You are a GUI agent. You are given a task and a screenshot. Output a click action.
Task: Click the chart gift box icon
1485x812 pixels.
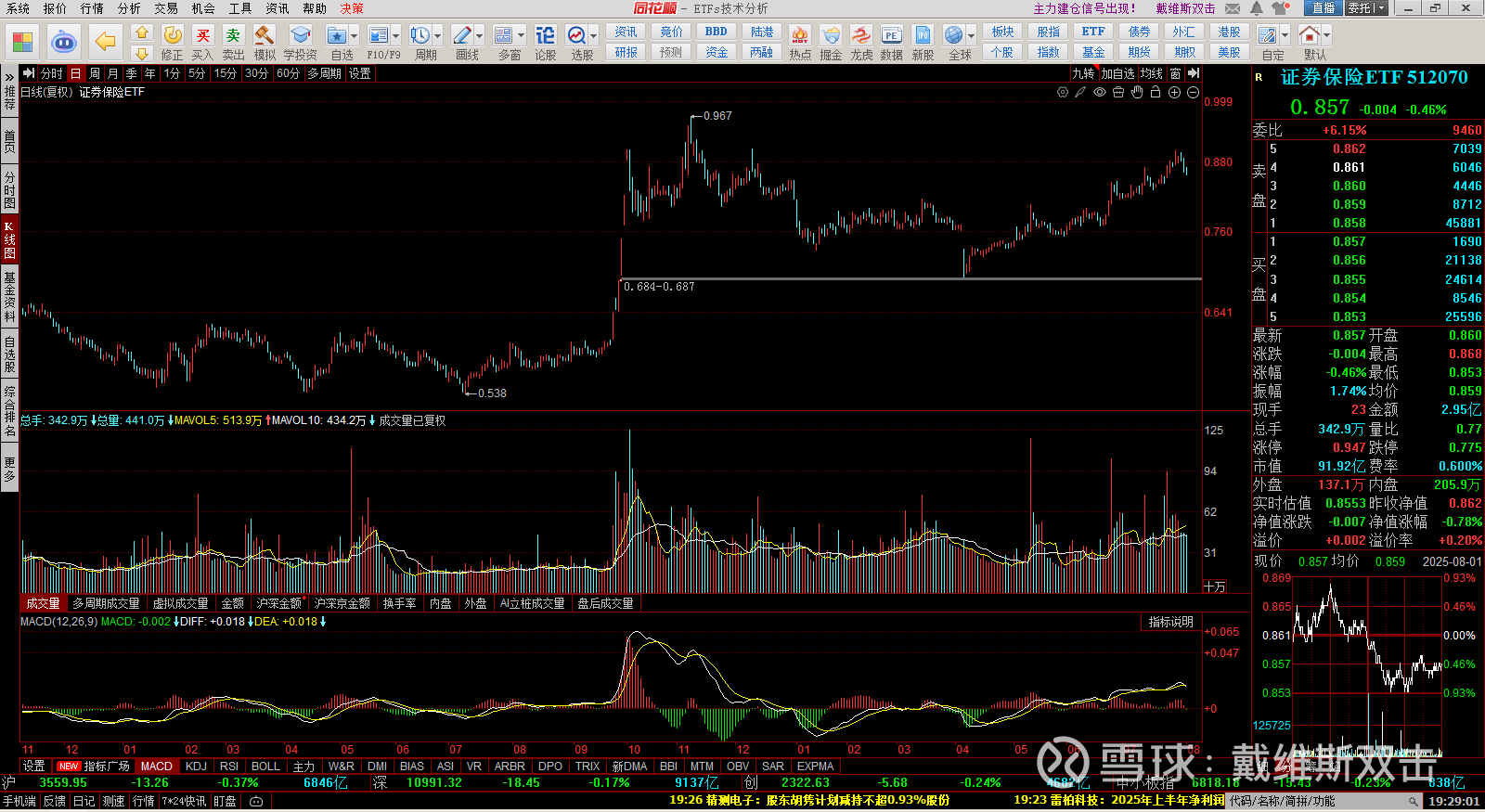coord(1118,92)
